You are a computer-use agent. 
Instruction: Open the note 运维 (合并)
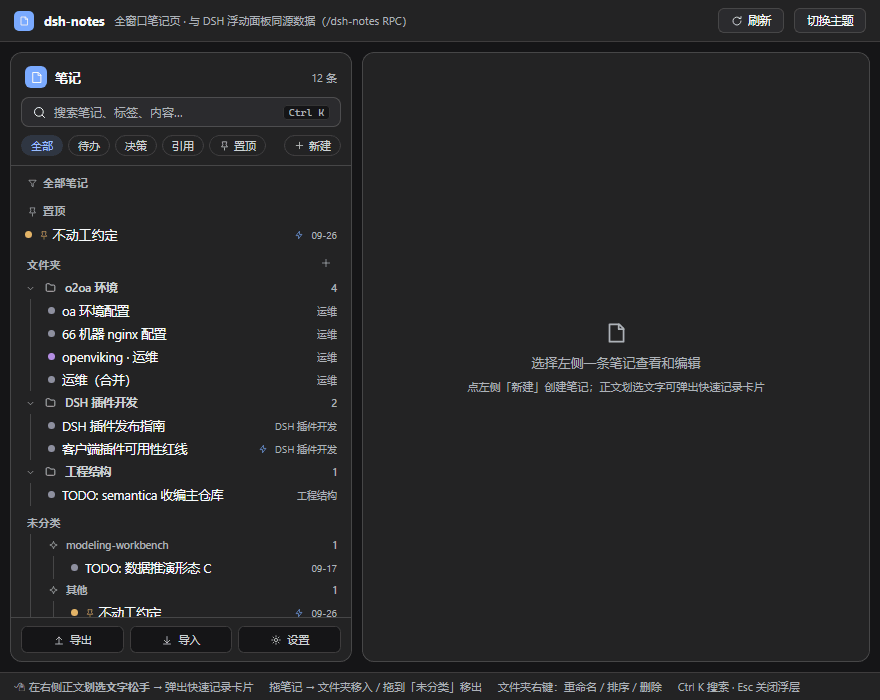coord(191,381)
